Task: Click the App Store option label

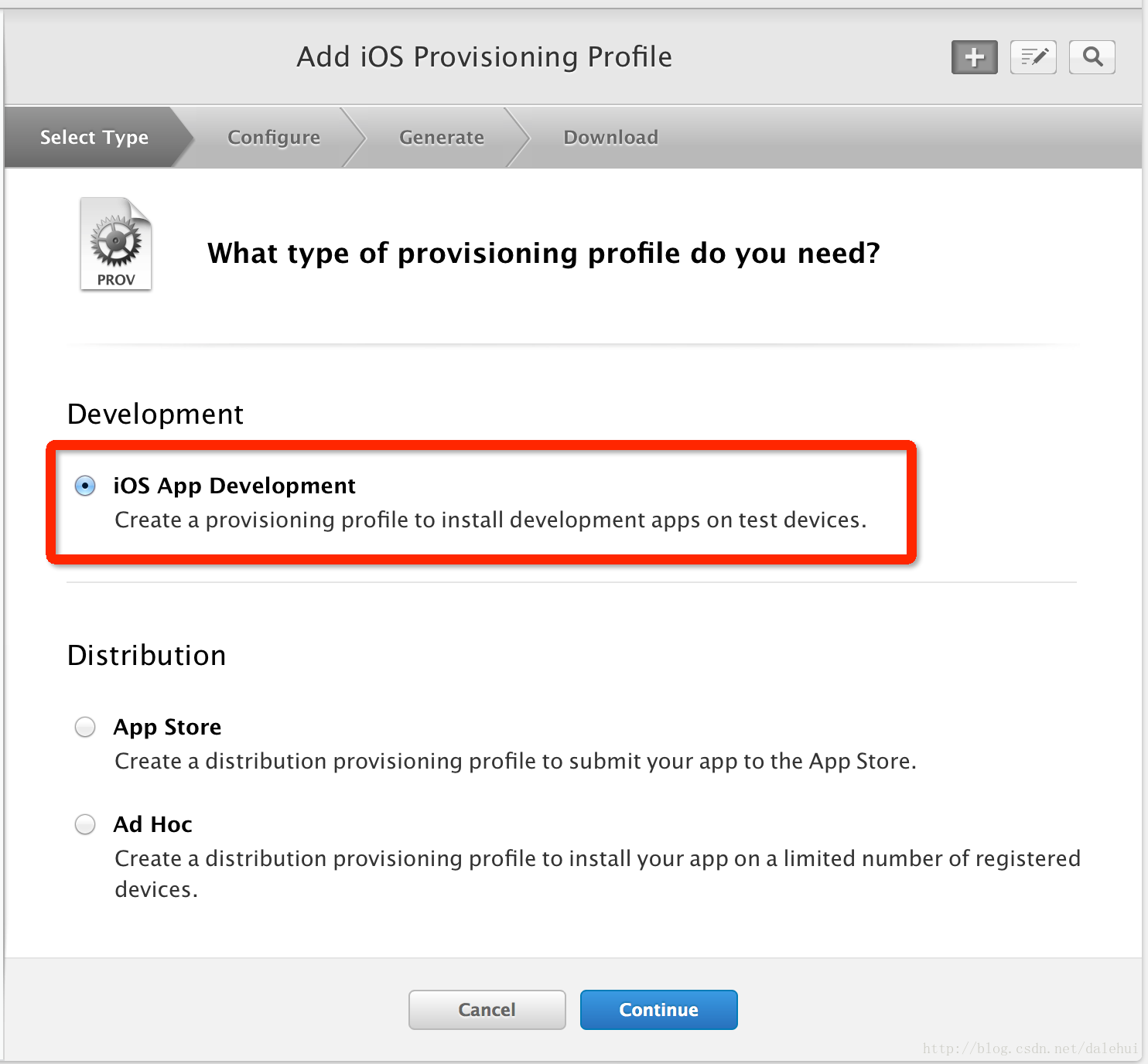Action: pos(167,727)
